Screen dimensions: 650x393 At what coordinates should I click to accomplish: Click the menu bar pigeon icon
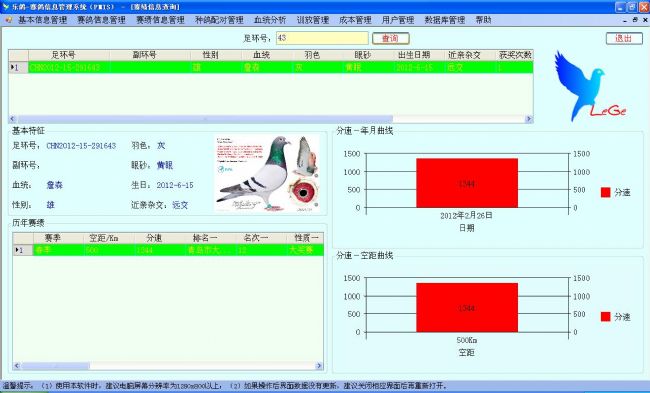pyautogui.click(x=9, y=20)
